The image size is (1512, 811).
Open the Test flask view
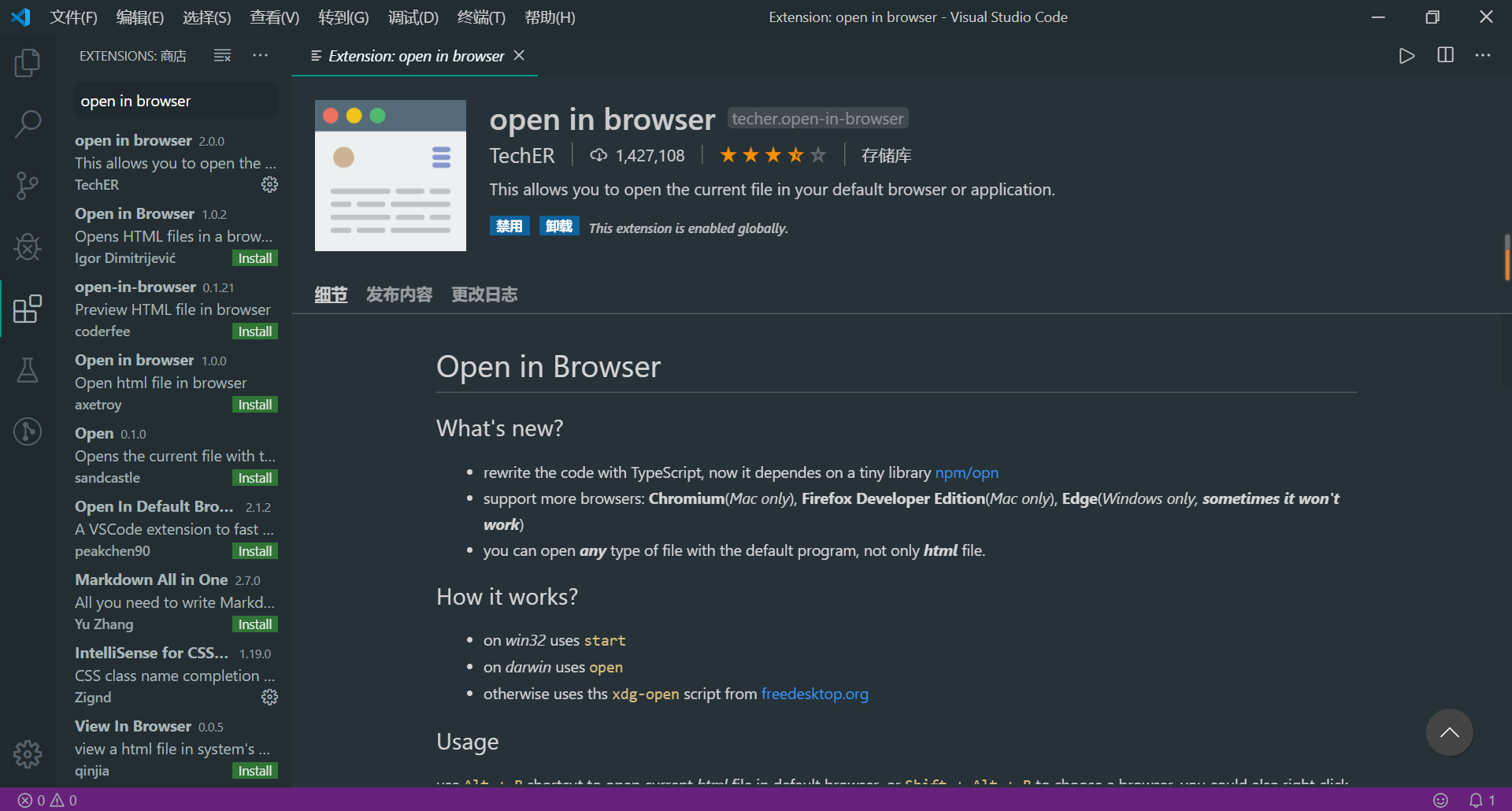click(x=28, y=370)
